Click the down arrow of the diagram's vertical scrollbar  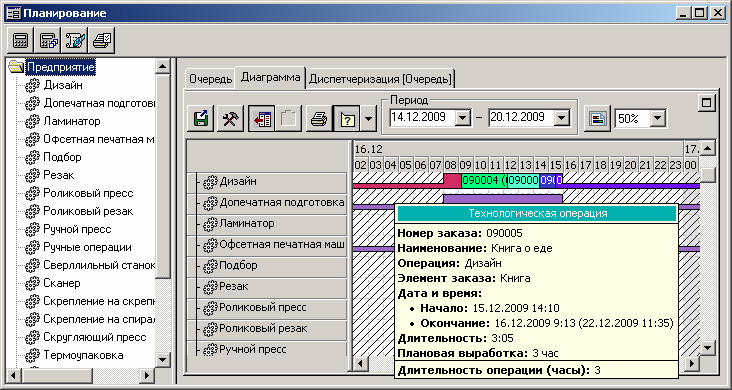click(708, 347)
